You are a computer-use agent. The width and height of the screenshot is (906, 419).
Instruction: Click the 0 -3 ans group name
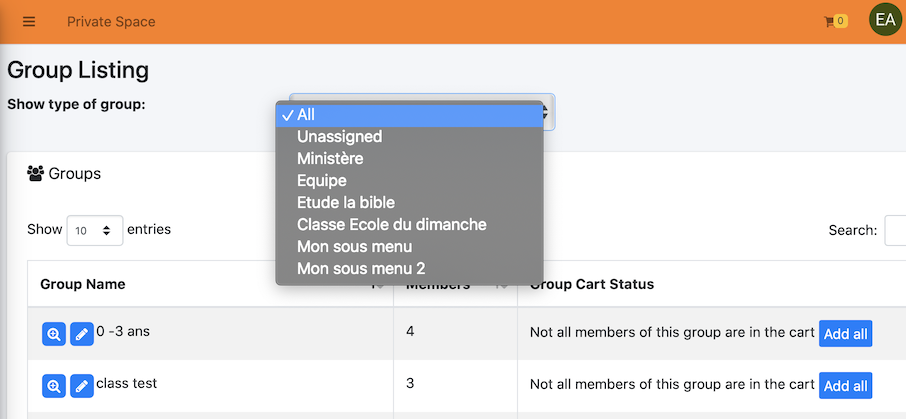(123, 332)
